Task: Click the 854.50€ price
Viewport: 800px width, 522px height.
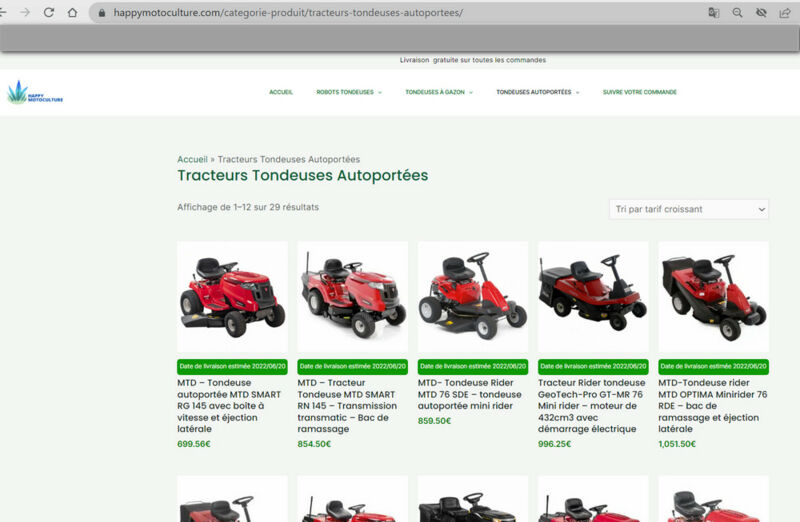Action: pyautogui.click(x=314, y=444)
